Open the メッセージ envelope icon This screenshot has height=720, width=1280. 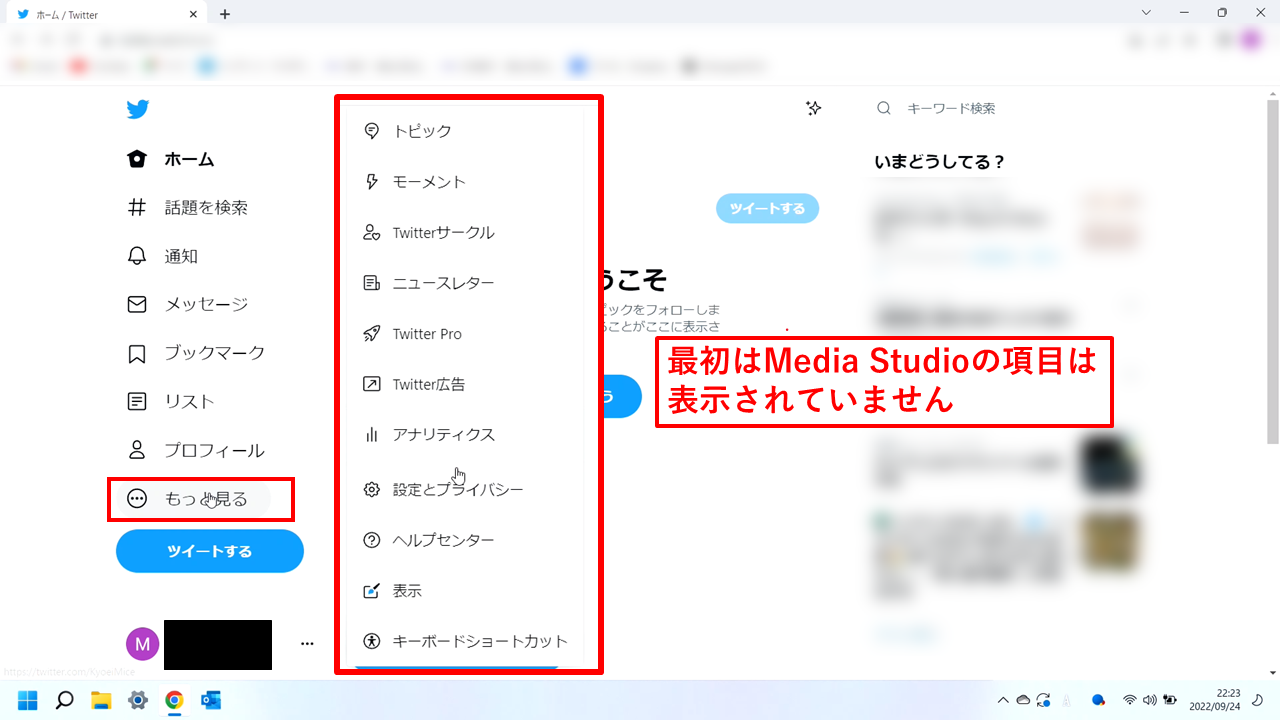tap(137, 304)
